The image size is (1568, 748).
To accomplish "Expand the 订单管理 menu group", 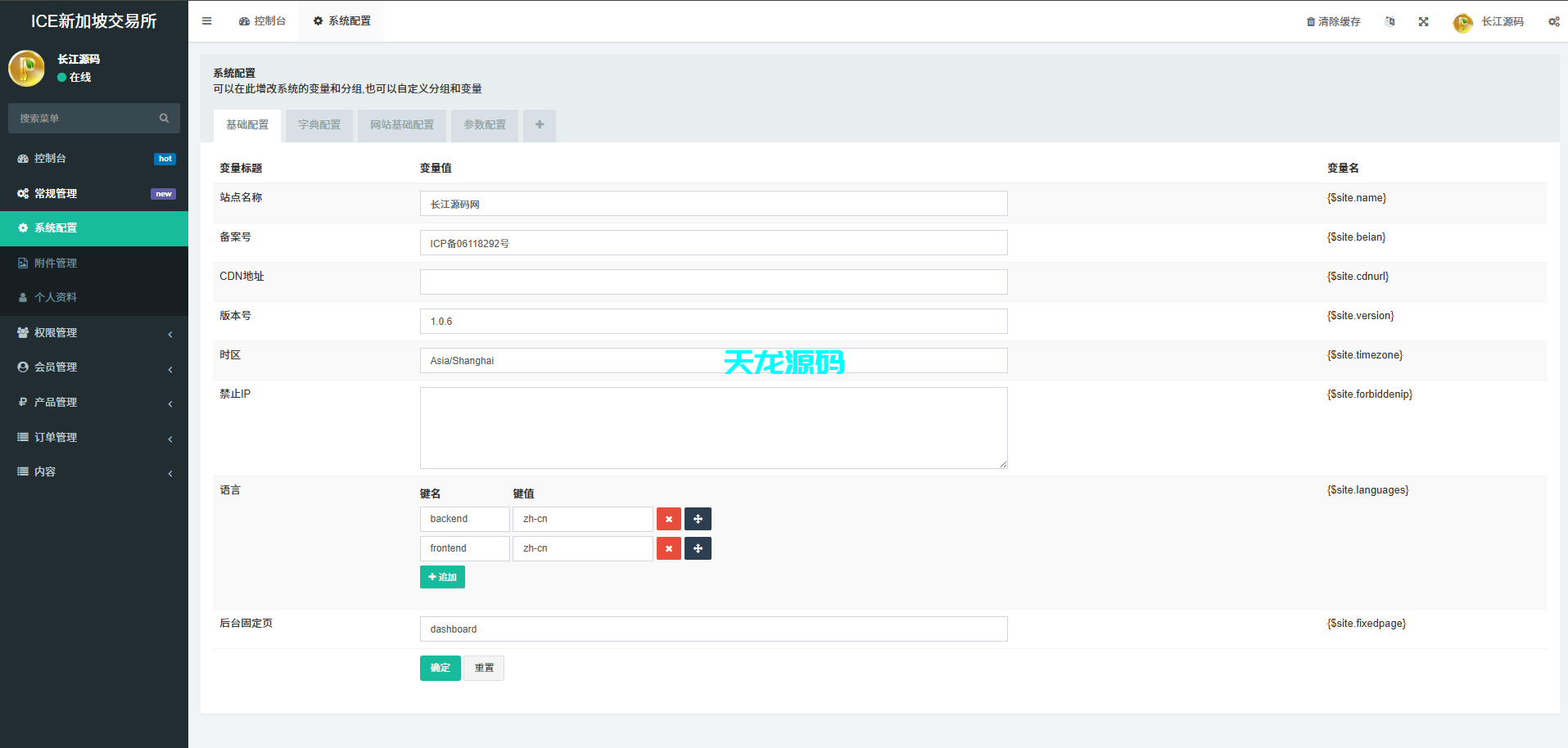I will 170,439.
